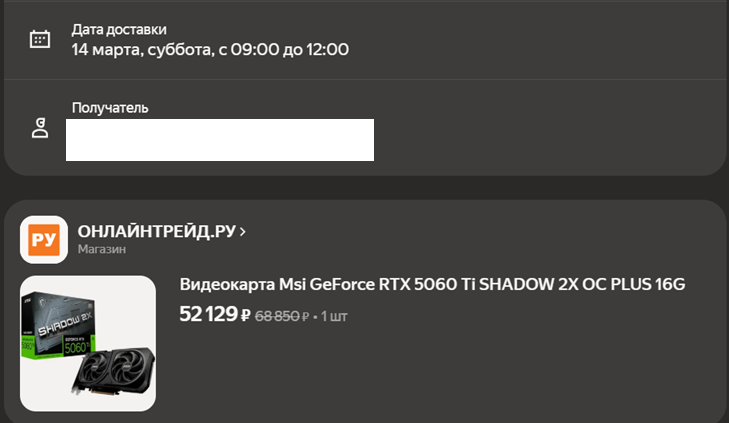Click the 1 шт quantity text
Image resolution: width=729 pixels, height=423 pixels.
335,316
